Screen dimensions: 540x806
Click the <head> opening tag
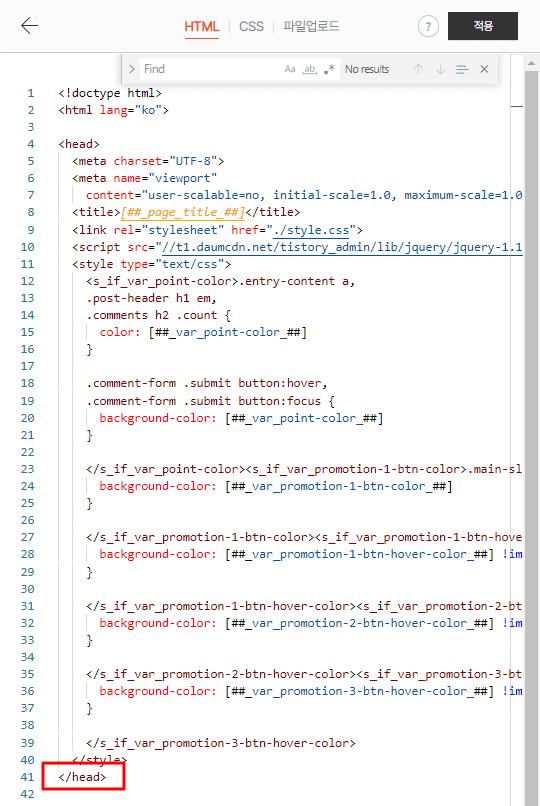coord(79,144)
